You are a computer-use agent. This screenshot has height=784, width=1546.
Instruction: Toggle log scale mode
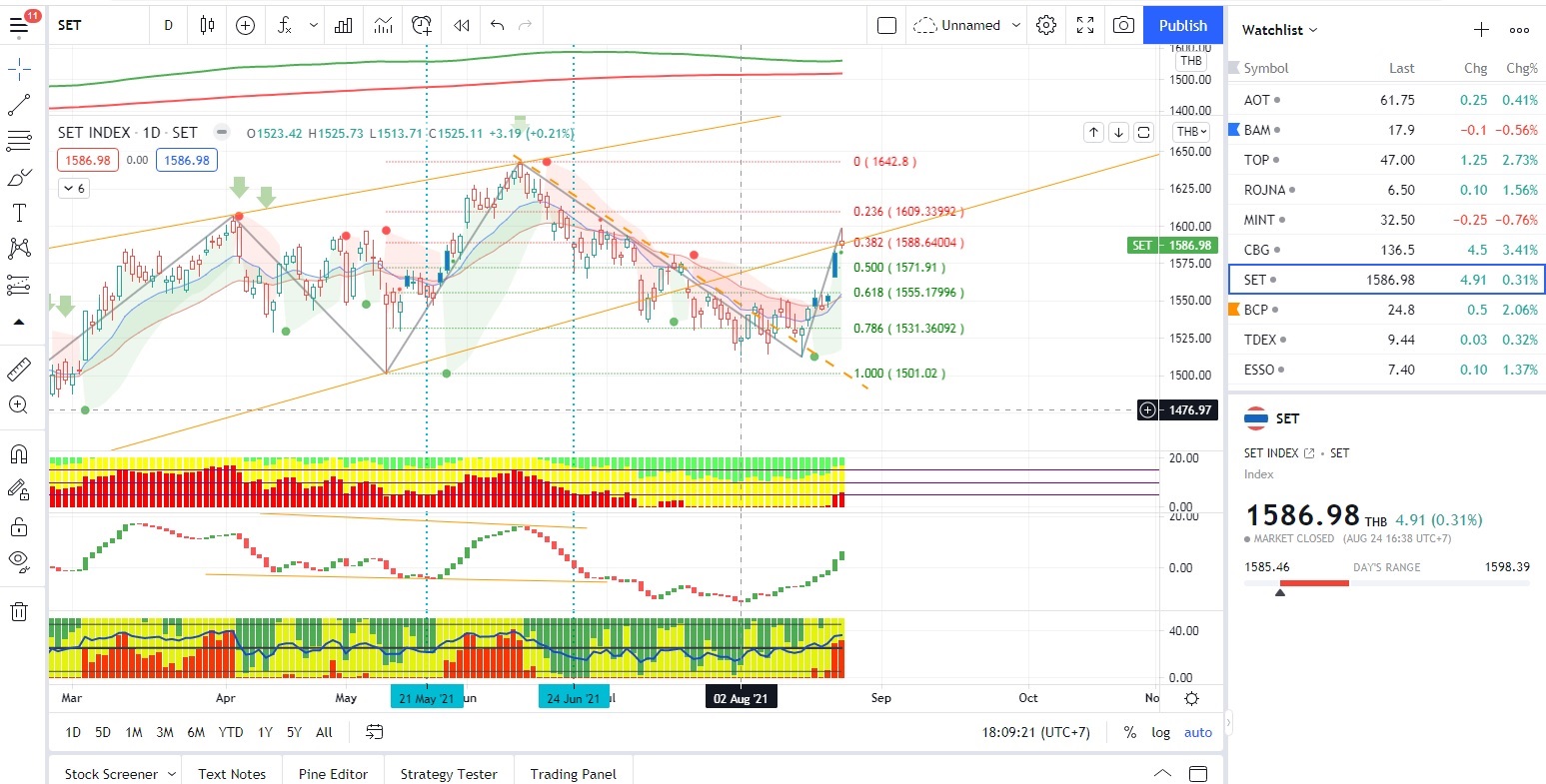click(x=1160, y=732)
